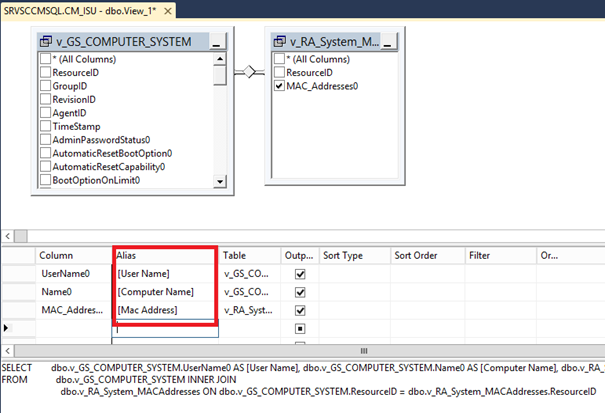This screenshot has height=413, width=605.
Task: Click the column list scroll down arrow
Action: point(220,181)
